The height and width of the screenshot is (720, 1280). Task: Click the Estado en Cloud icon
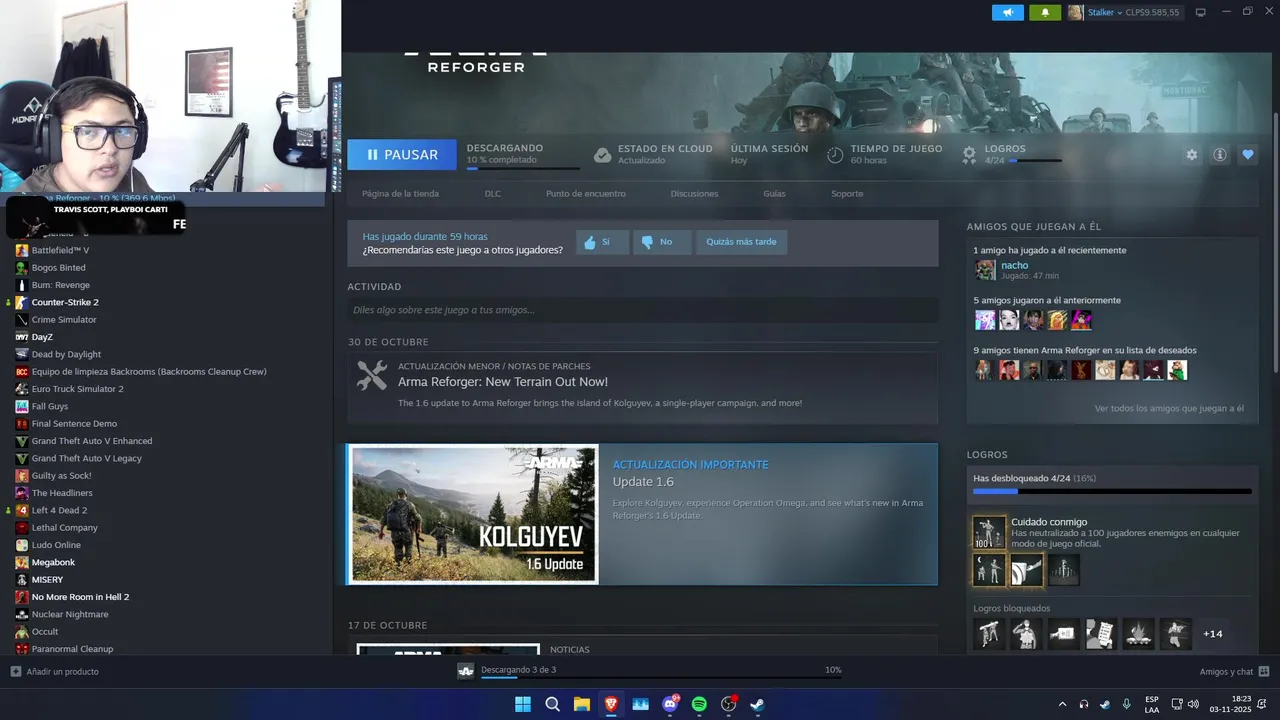(602, 155)
